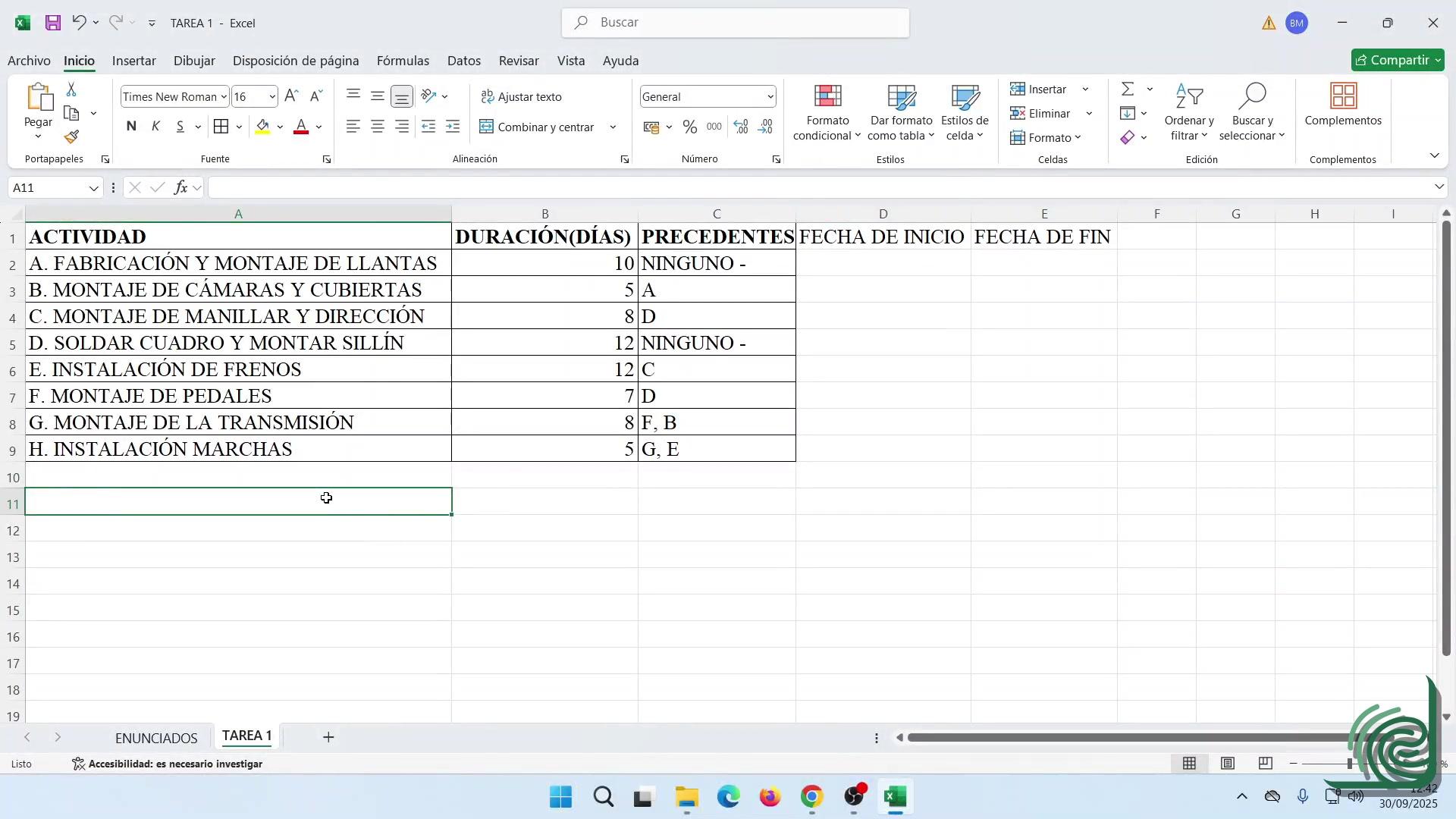Click the Percent style icon

[689, 127]
